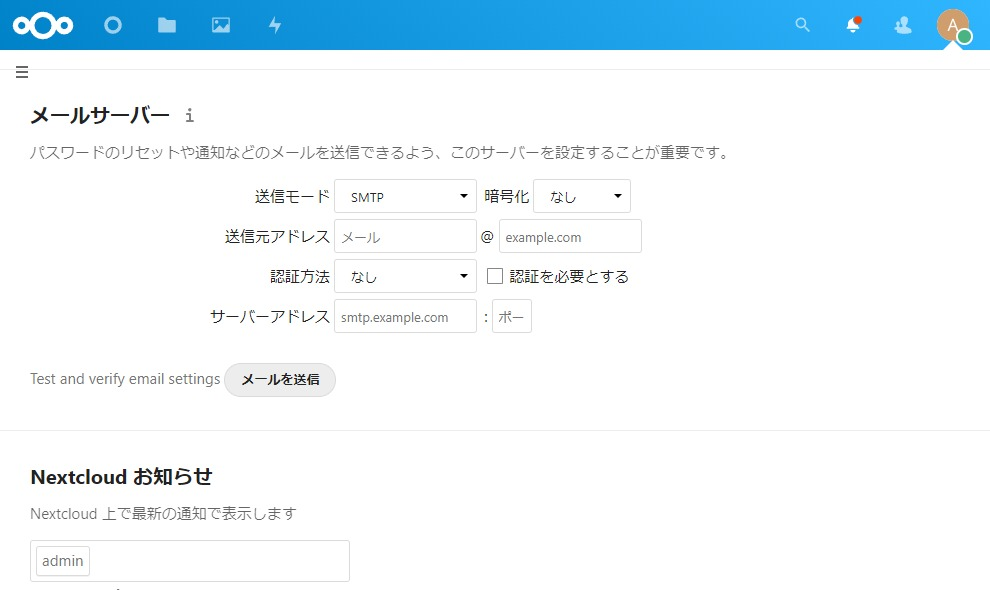Click the port number input field
The image size is (990, 590).
pyautogui.click(x=512, y=316)
